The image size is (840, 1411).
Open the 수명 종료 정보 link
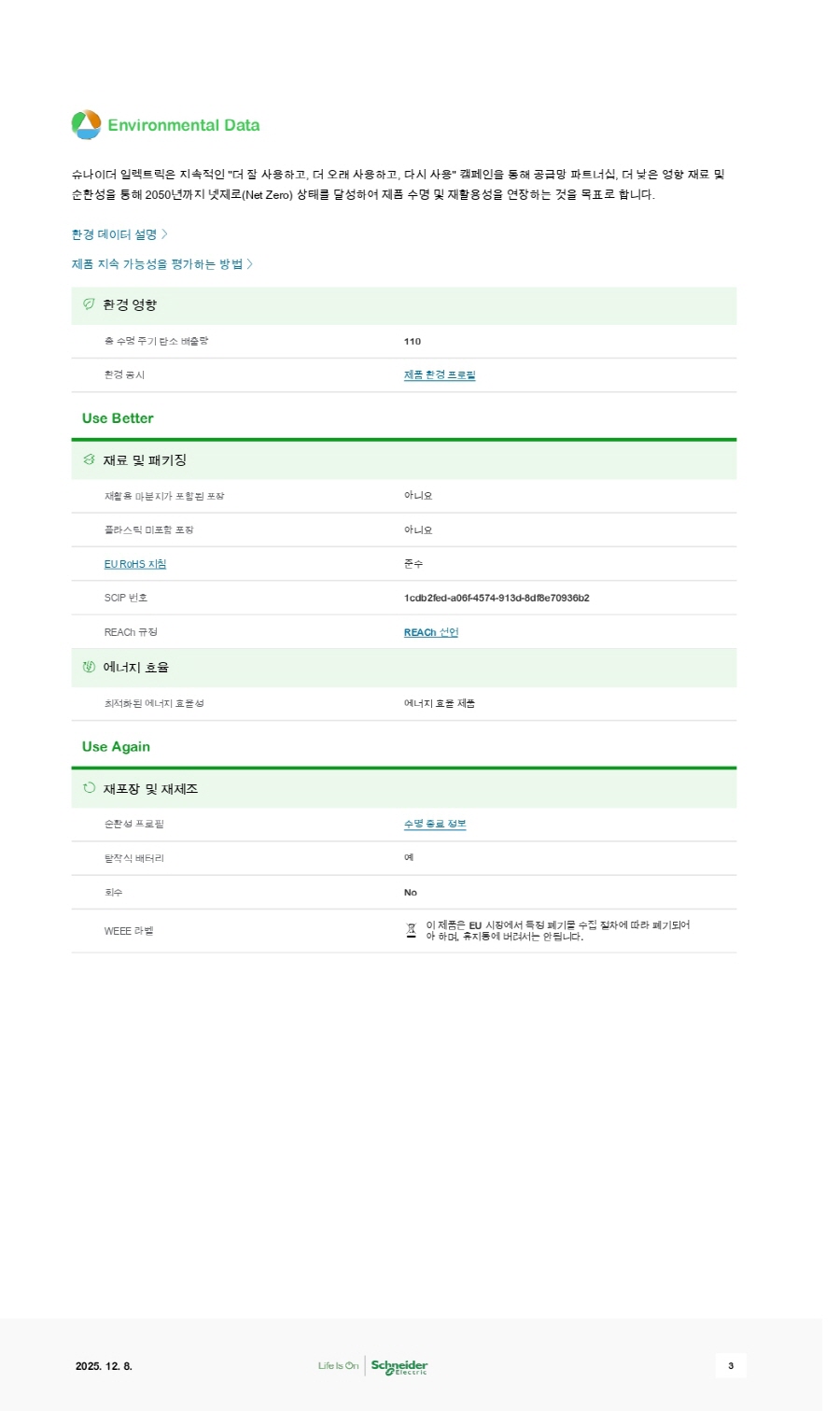pyautogui.click(x=435, y=824)
